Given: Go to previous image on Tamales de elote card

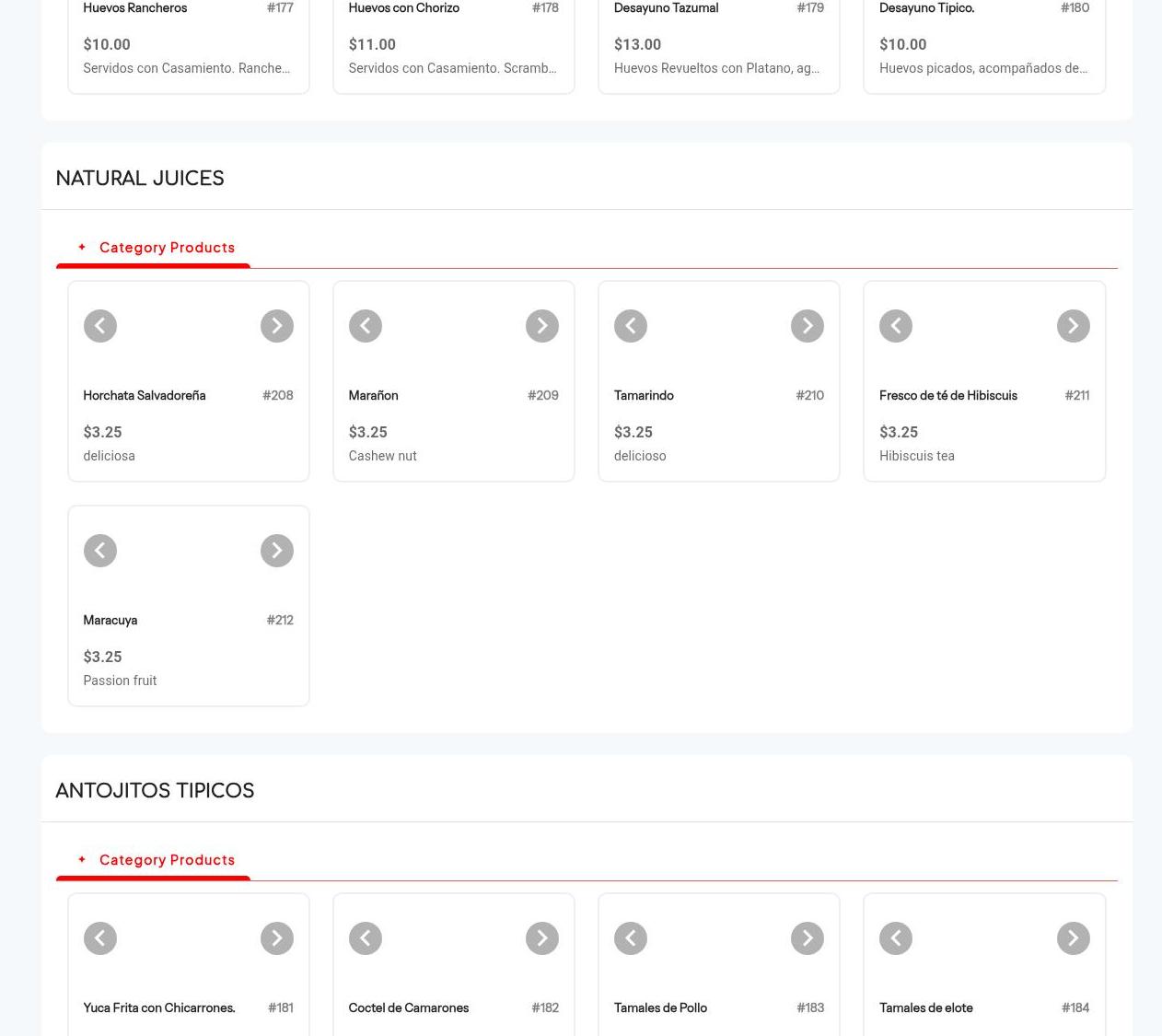Looking at the screenshot, I should (895, 938).
